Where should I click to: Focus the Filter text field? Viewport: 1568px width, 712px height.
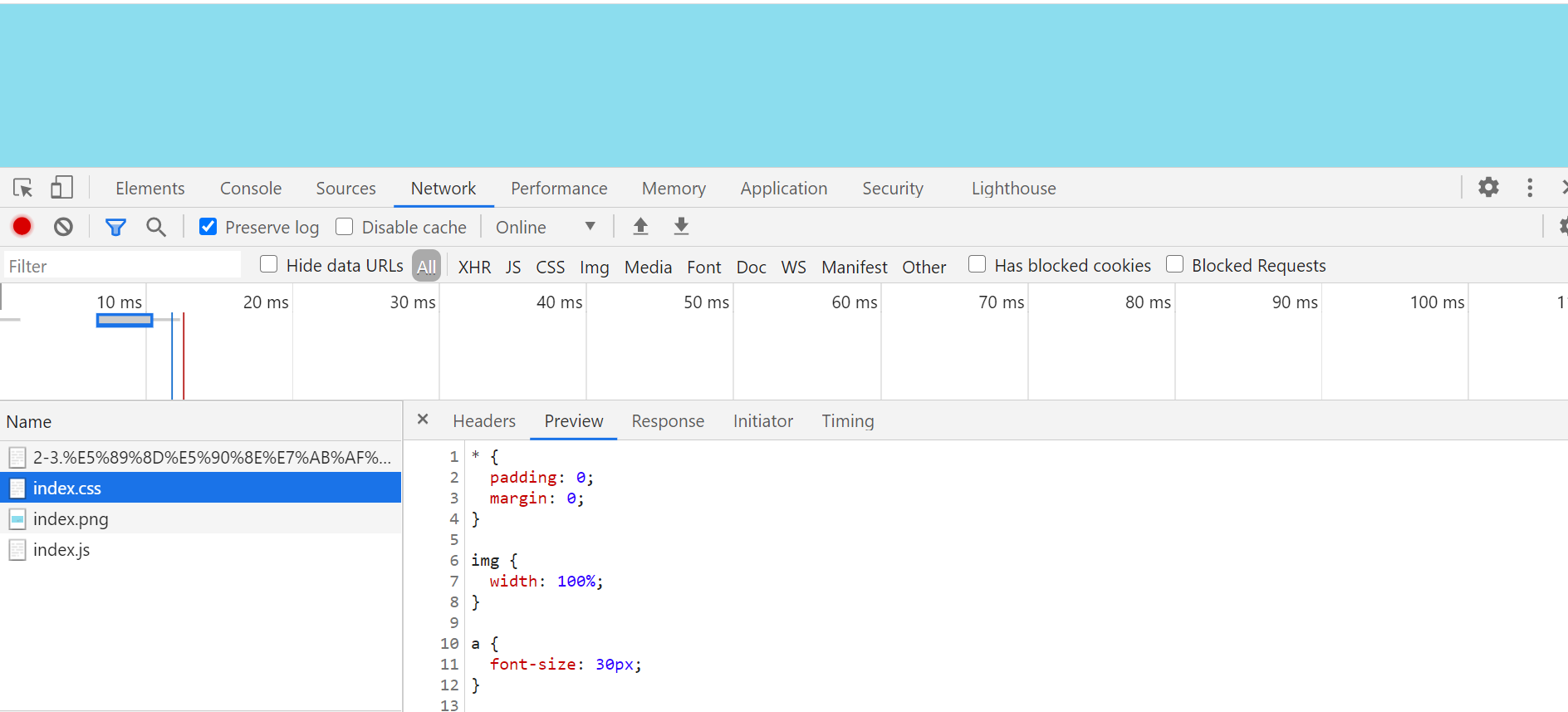pos(122,266)
